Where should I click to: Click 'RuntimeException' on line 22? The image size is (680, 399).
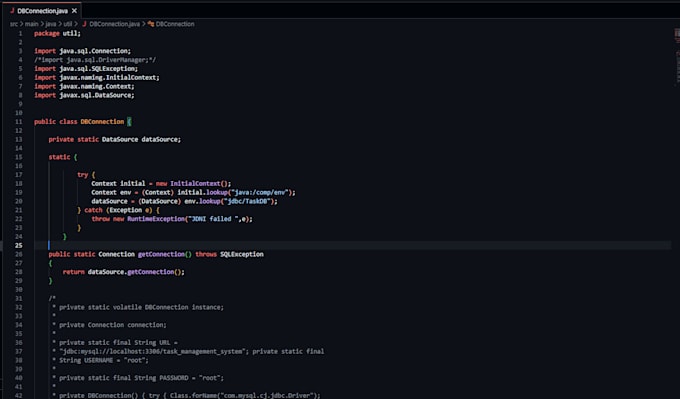[x=156, y=219]
